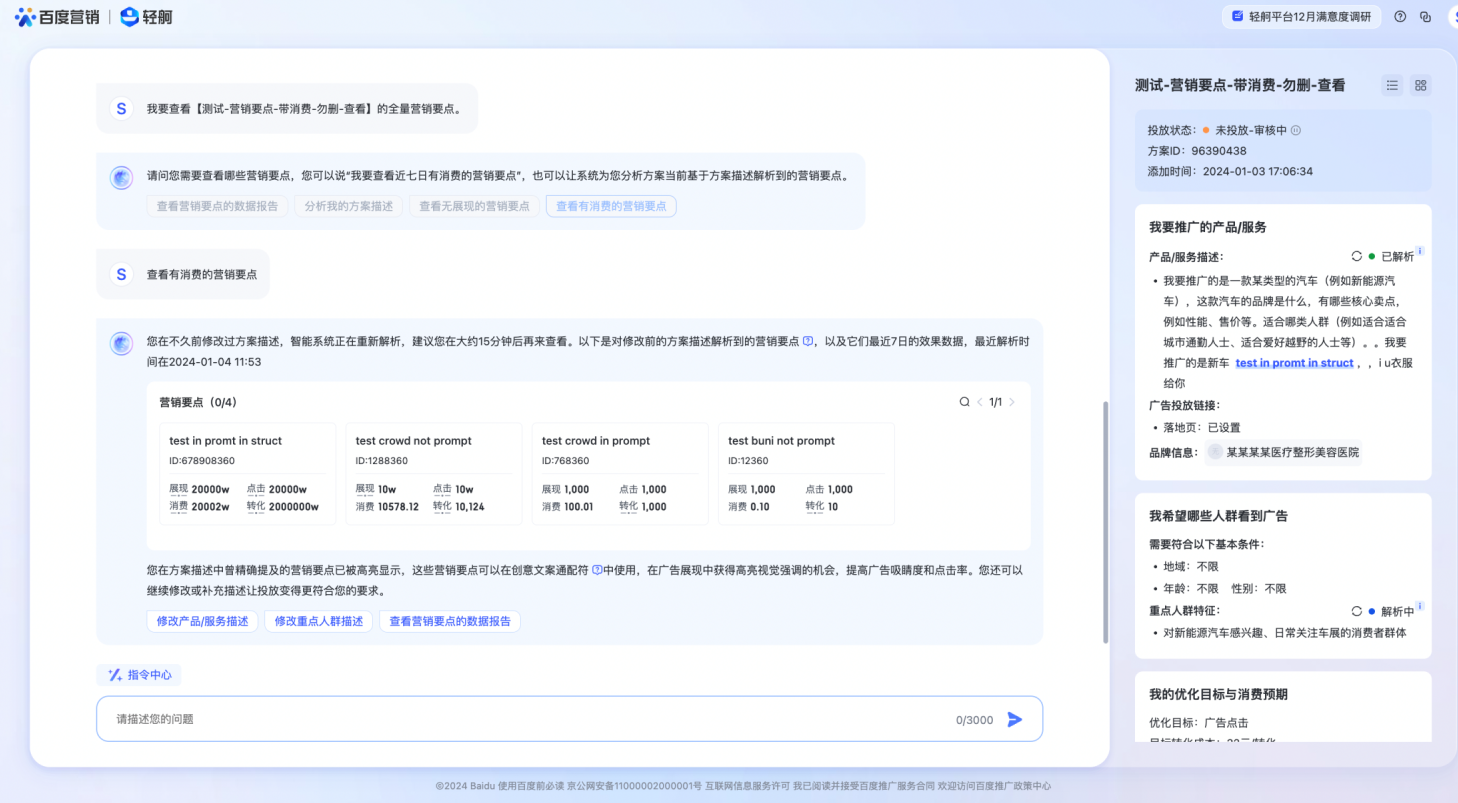Open the 指令中心 command center
The width and height of the screenshot is (1458, 803).
[139, 675]
